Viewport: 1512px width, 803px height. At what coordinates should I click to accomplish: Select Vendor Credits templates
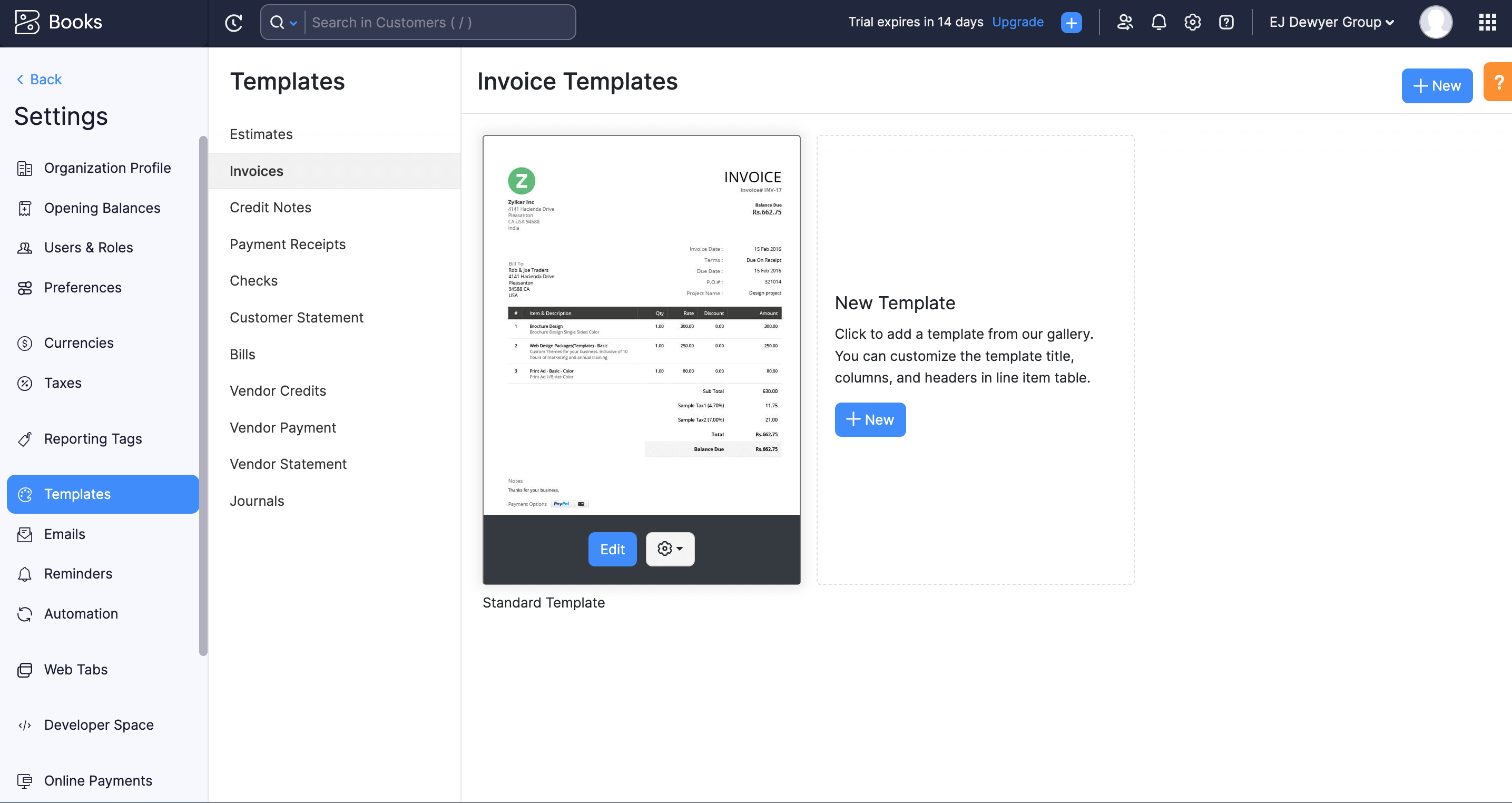click(x=335, y=391)
